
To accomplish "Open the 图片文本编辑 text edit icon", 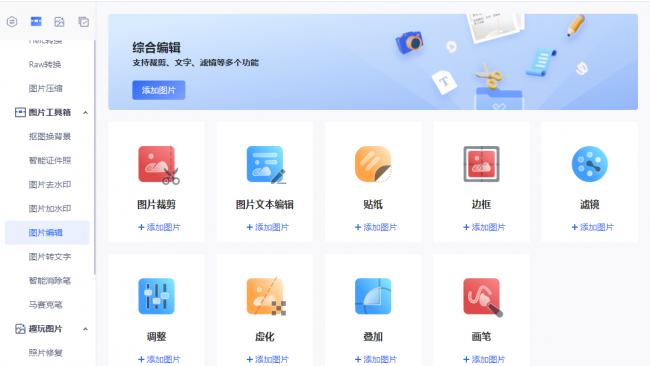I will [266, 165].
